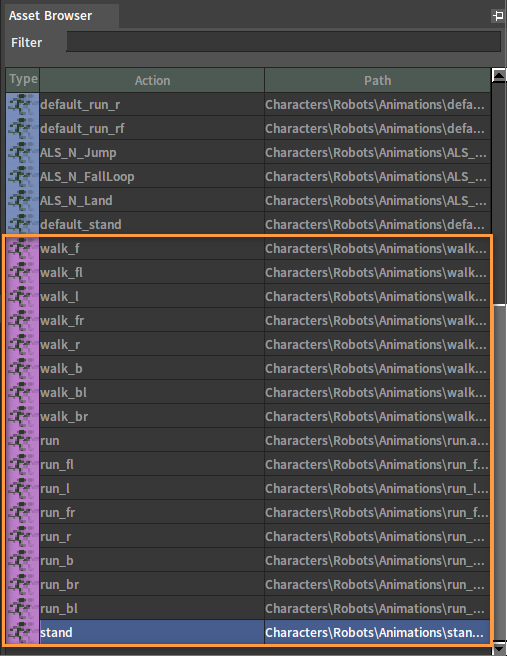The width and height of the screenshot is (507, 656).
Task: Click the Type column header
Action: tap(23, 79)
